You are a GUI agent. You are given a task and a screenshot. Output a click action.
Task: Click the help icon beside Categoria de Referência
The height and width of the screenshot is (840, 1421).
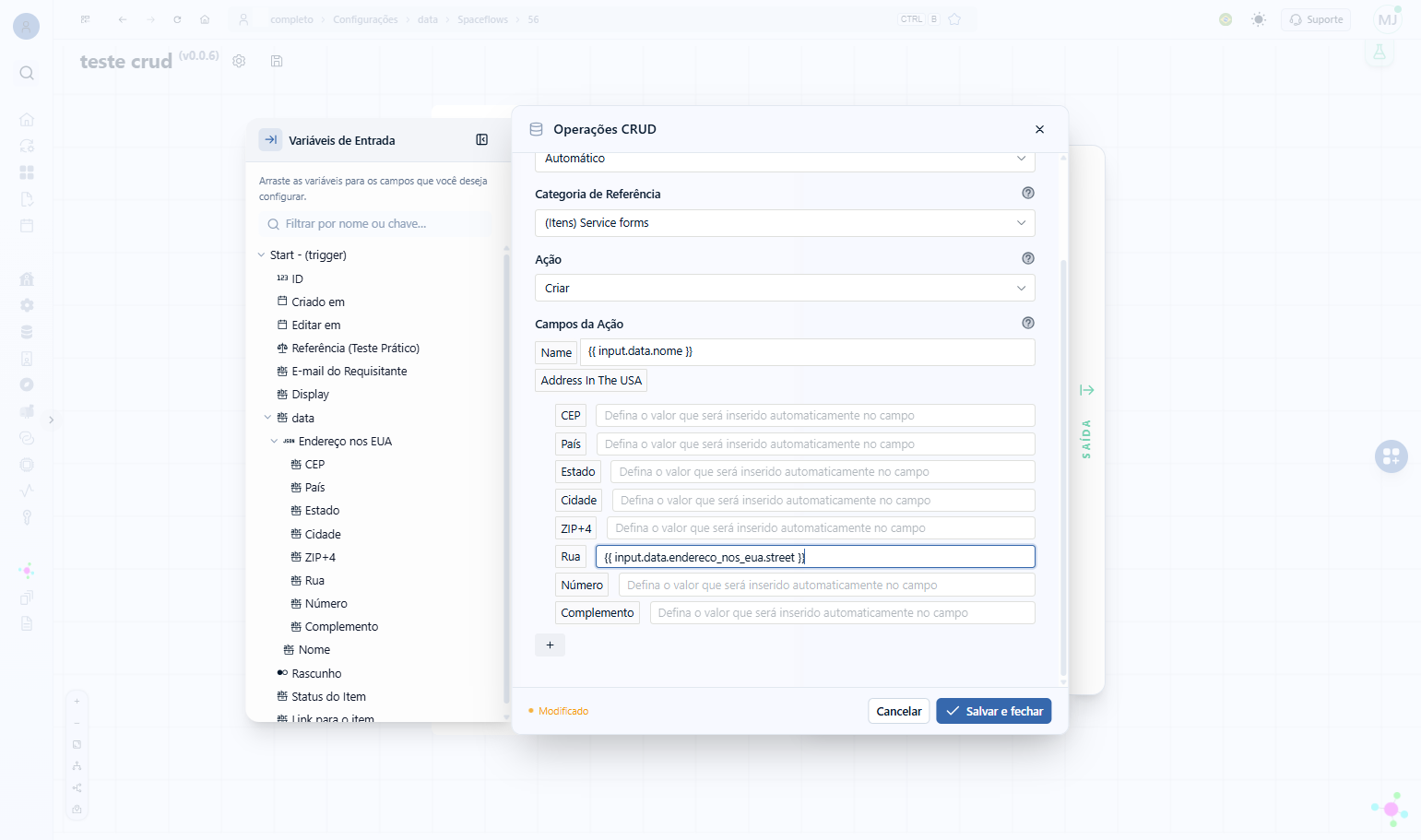coord(1028,193)
